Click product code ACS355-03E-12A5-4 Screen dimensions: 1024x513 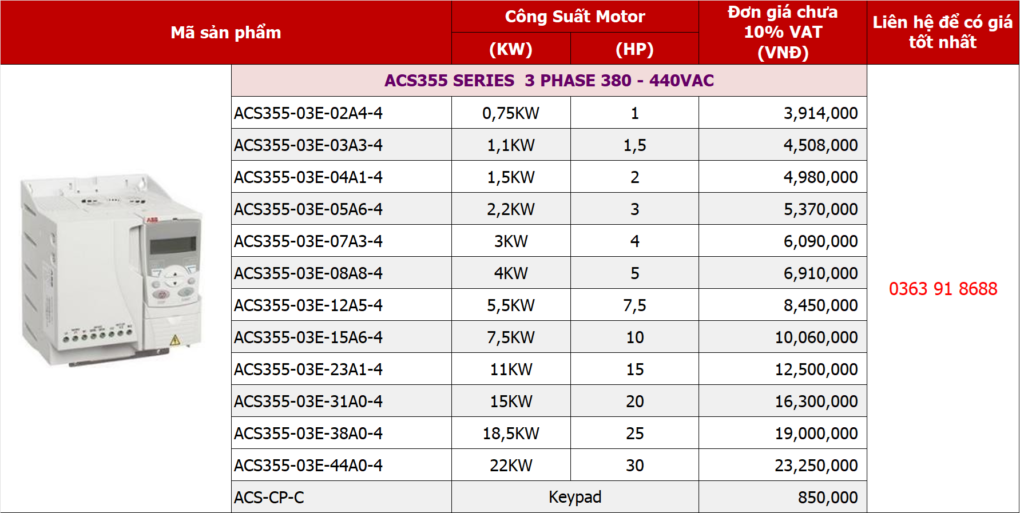pyautogui.click(x=308, y=305)
